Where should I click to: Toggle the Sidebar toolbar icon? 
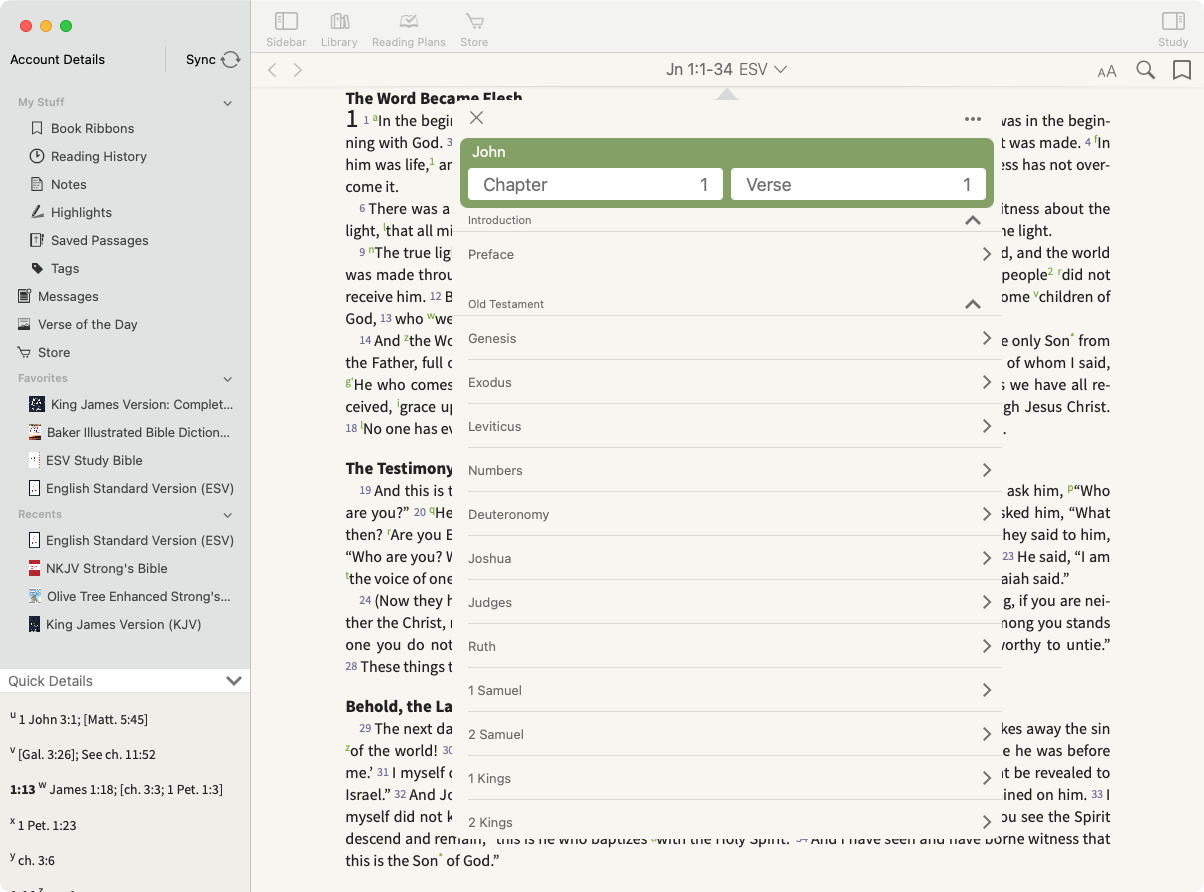286,21
